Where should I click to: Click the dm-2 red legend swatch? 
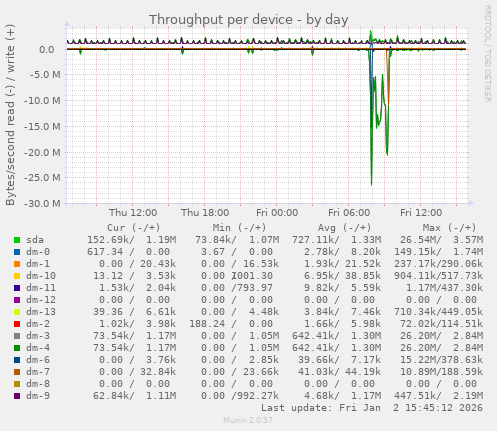[x=17, y=324]
